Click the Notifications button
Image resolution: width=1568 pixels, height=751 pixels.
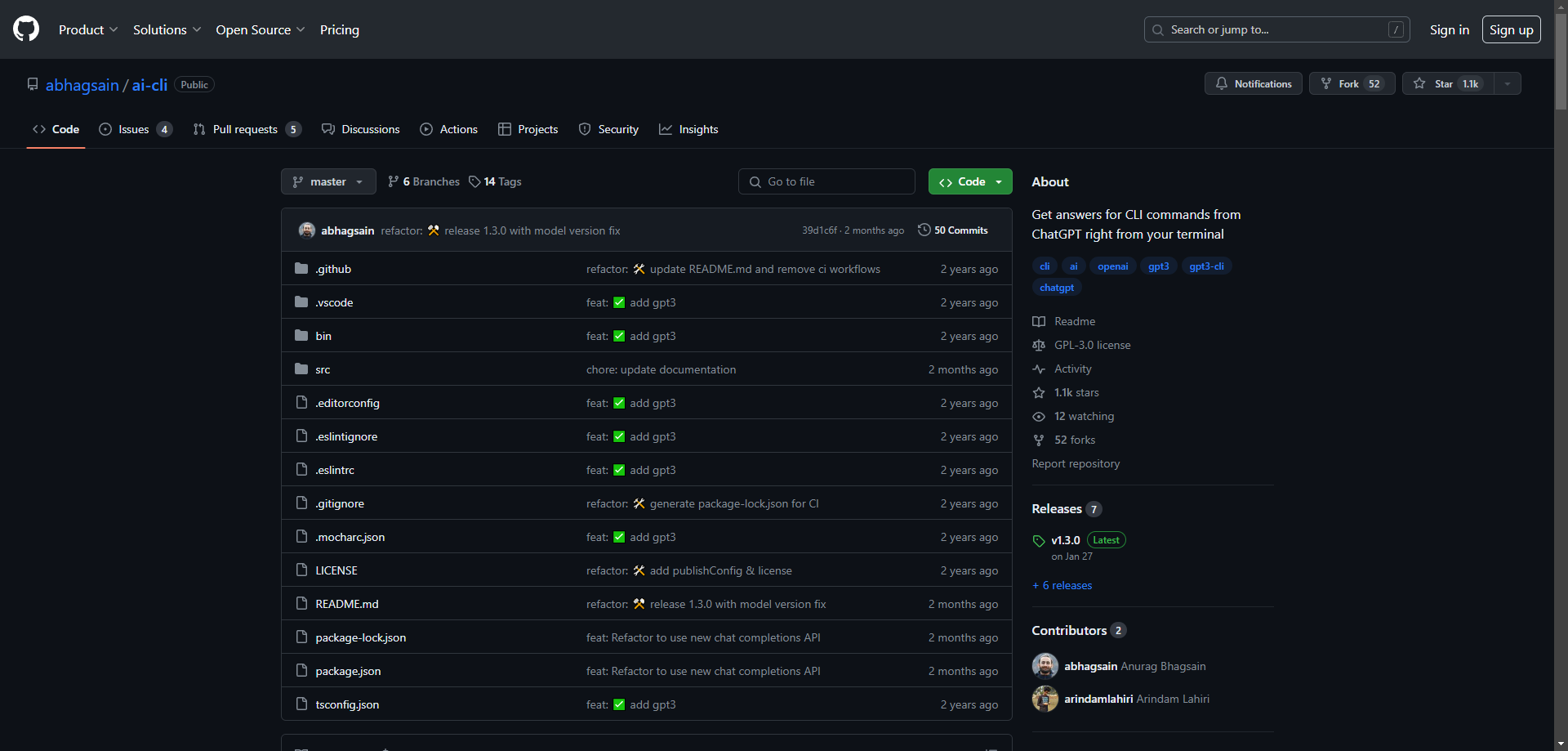1254,83
